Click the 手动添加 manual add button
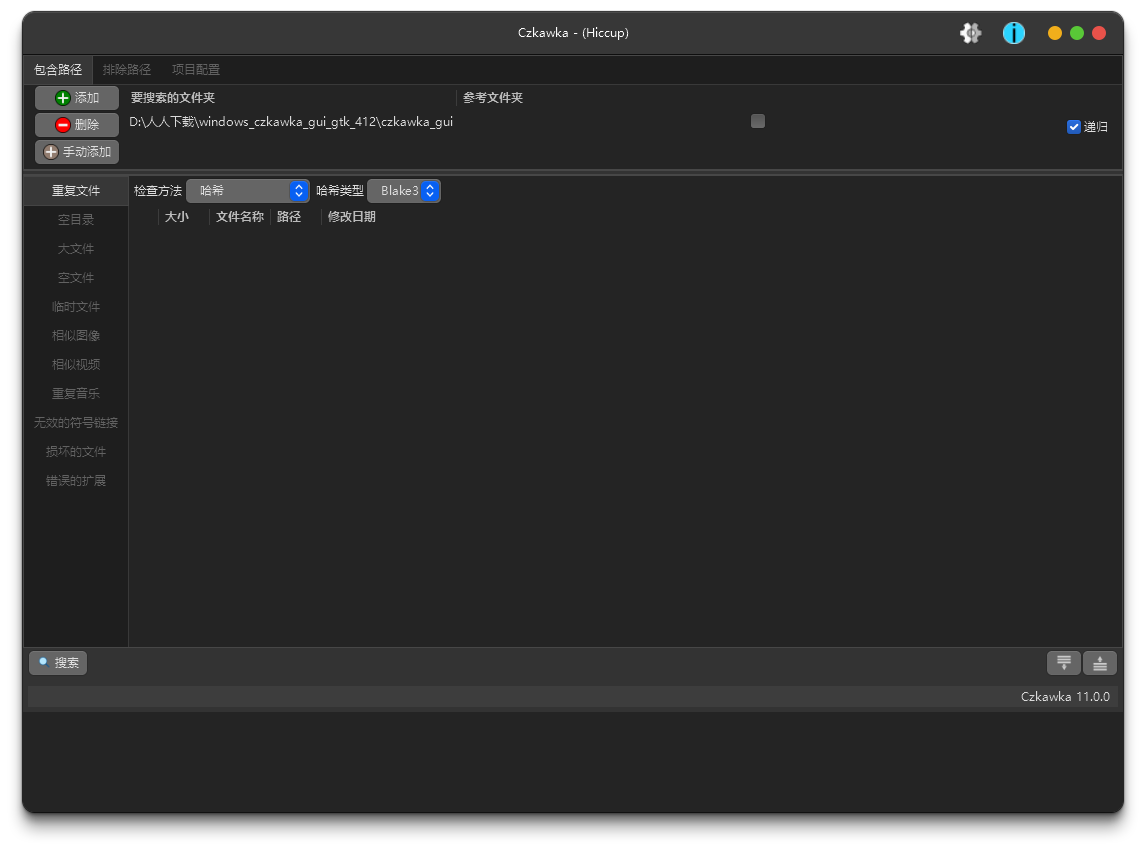The width and height of the screenshot is (1146, 851). click(x=77, y=152)
